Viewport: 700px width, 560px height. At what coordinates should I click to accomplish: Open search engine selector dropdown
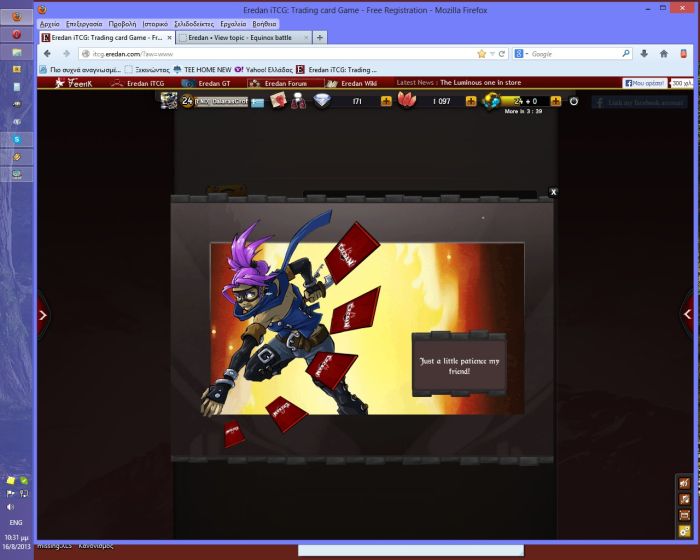click(x=521, y=54)
